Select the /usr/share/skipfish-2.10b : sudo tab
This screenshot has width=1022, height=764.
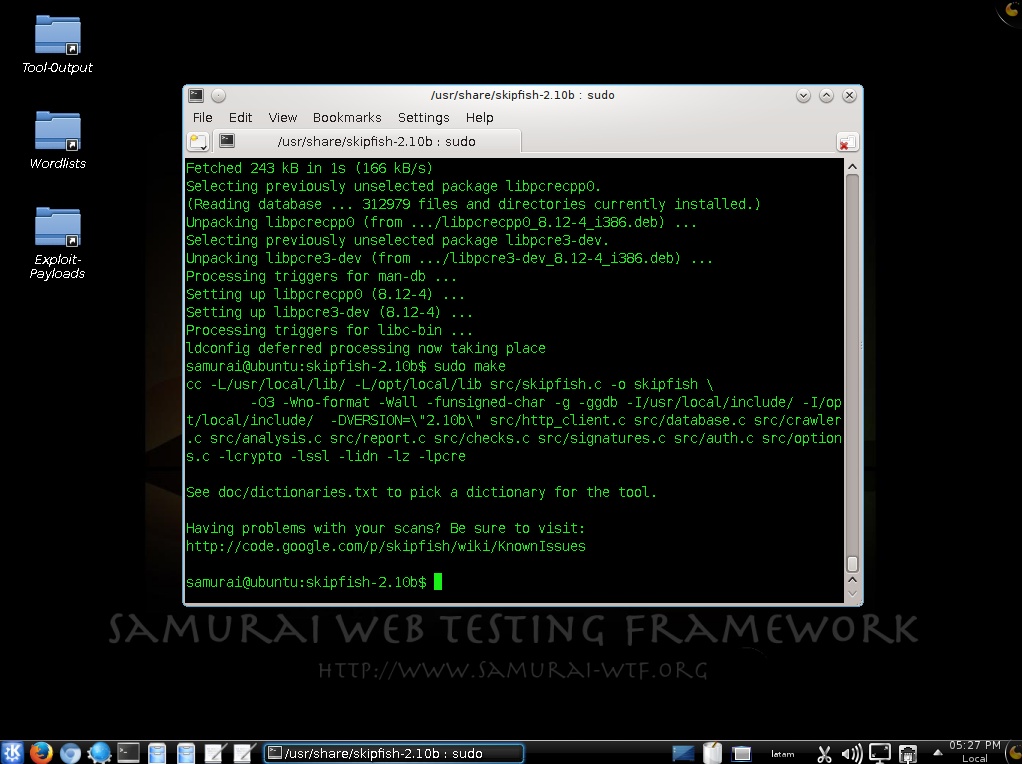(367, 141)
